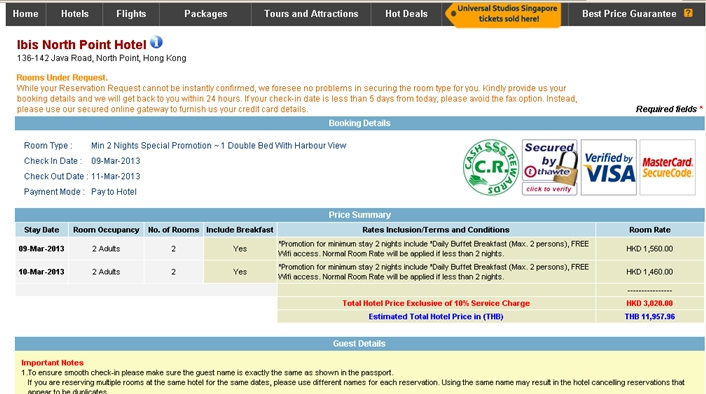This screenshot has width=706, height=394.
Task: View the Hot Deals page
Action: [x=406, y=14]
